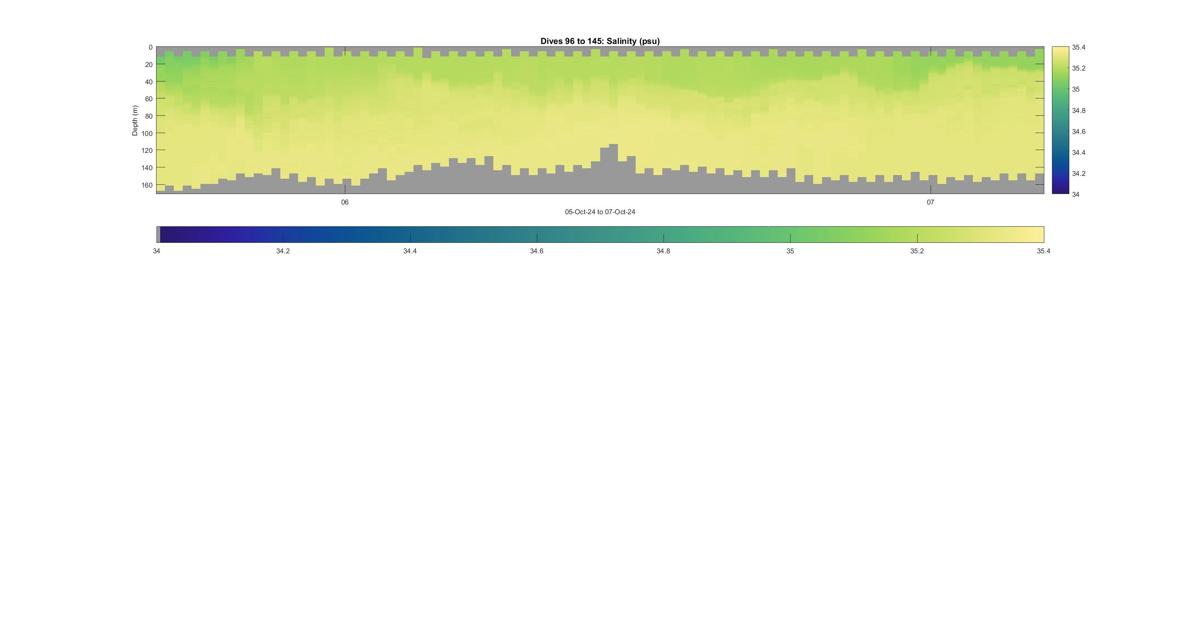Click horizontal colorbar label '34'

156,251
